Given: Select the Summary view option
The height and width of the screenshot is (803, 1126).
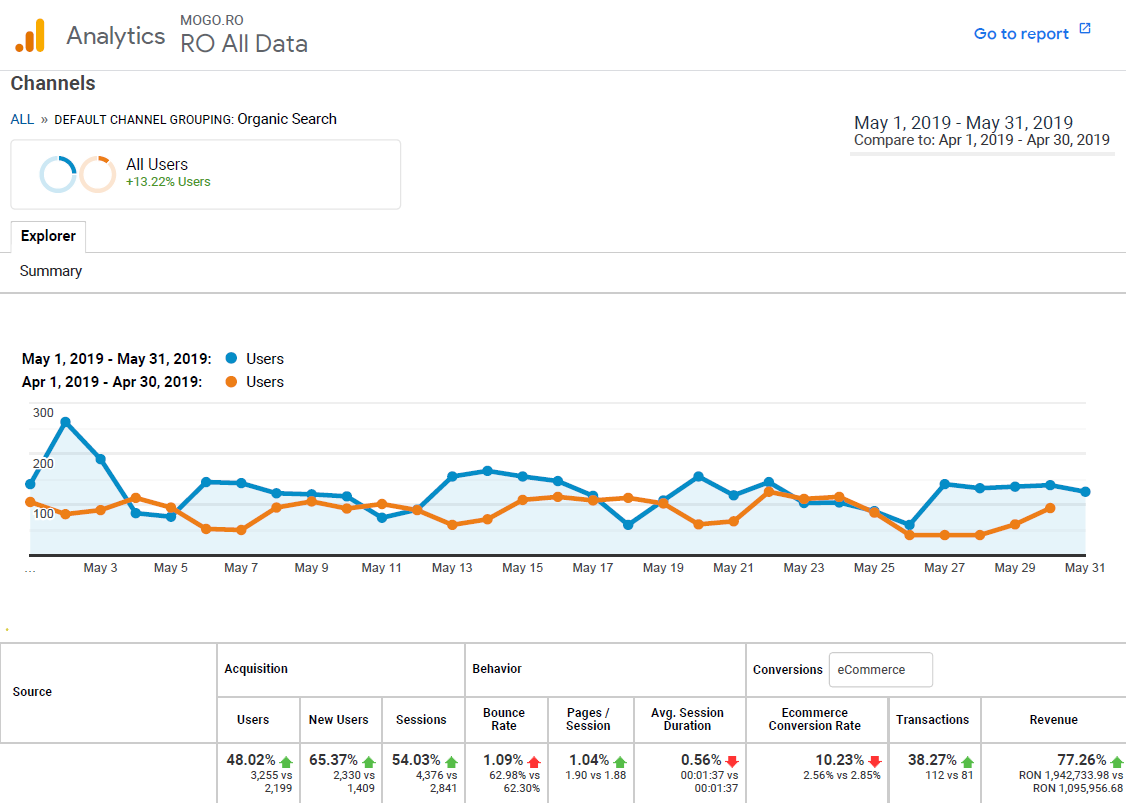Looking at the screenshot, I should (x=50, y=271).
